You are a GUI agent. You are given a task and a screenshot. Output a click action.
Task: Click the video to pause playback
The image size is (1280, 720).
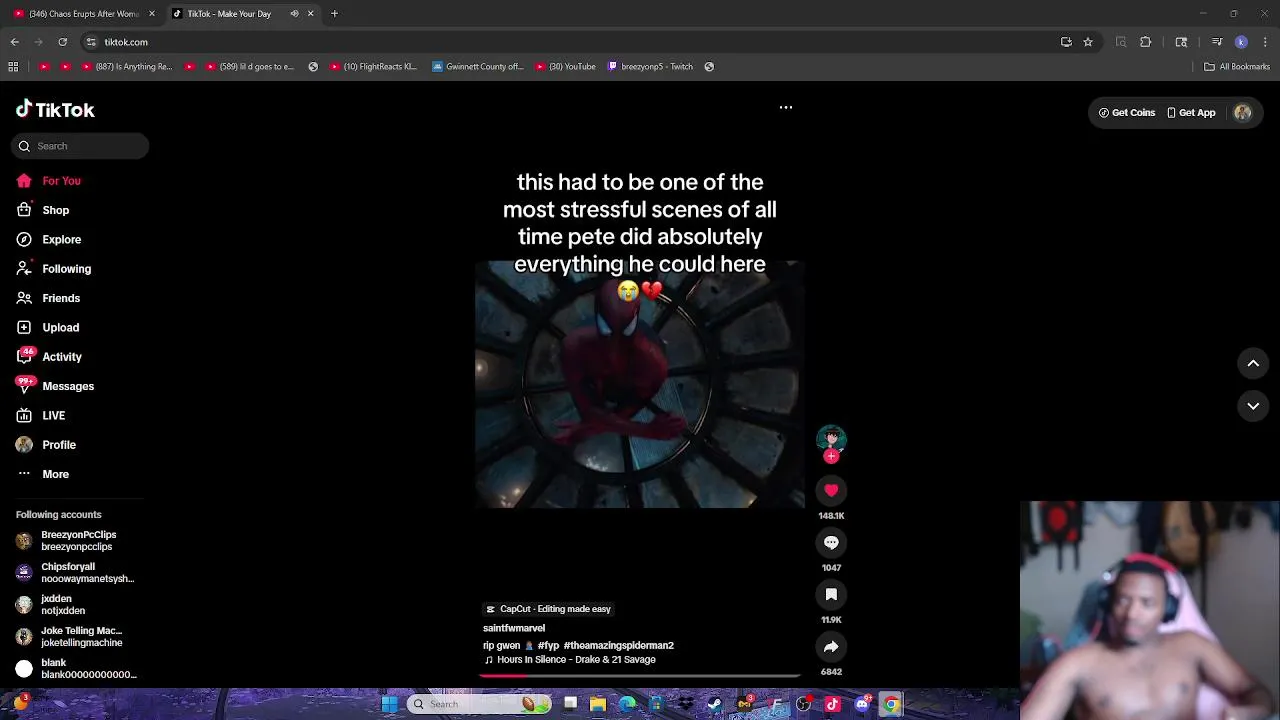(640, 384)
